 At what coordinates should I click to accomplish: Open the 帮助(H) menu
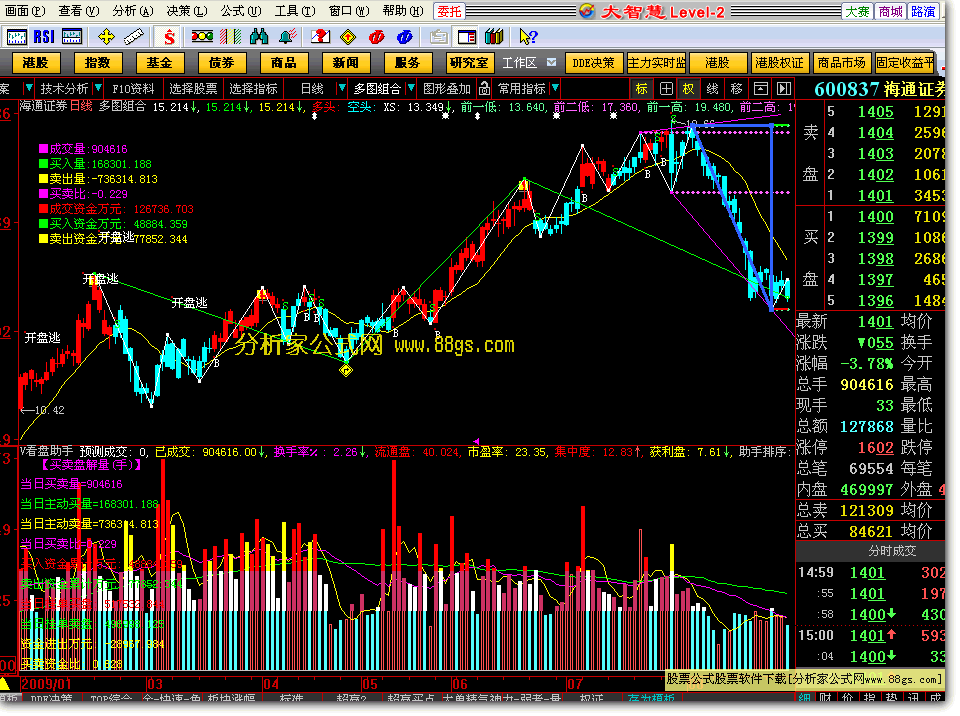pos(403,11)
